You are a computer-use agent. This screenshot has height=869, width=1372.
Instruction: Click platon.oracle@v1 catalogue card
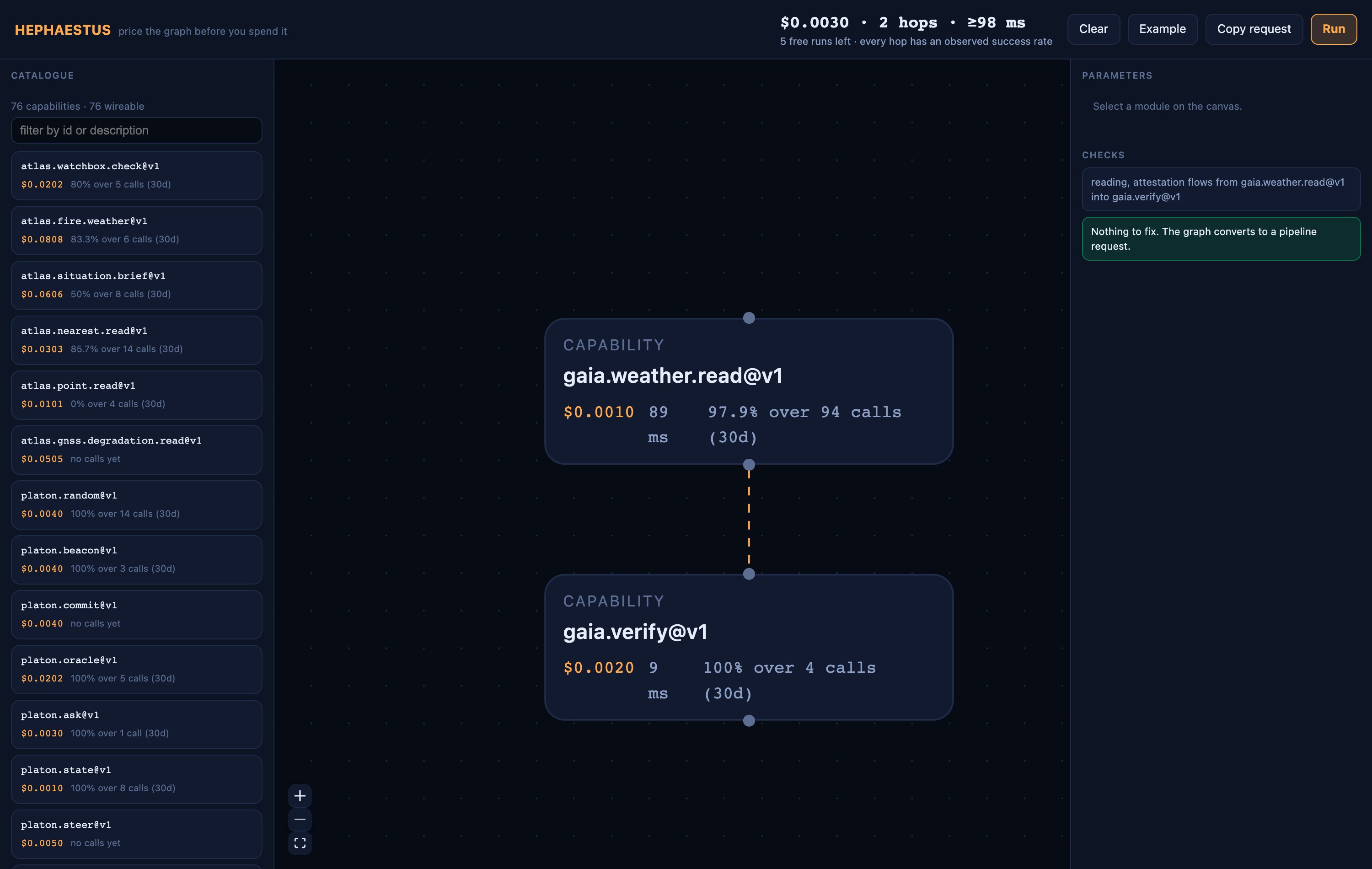point(137,670)
